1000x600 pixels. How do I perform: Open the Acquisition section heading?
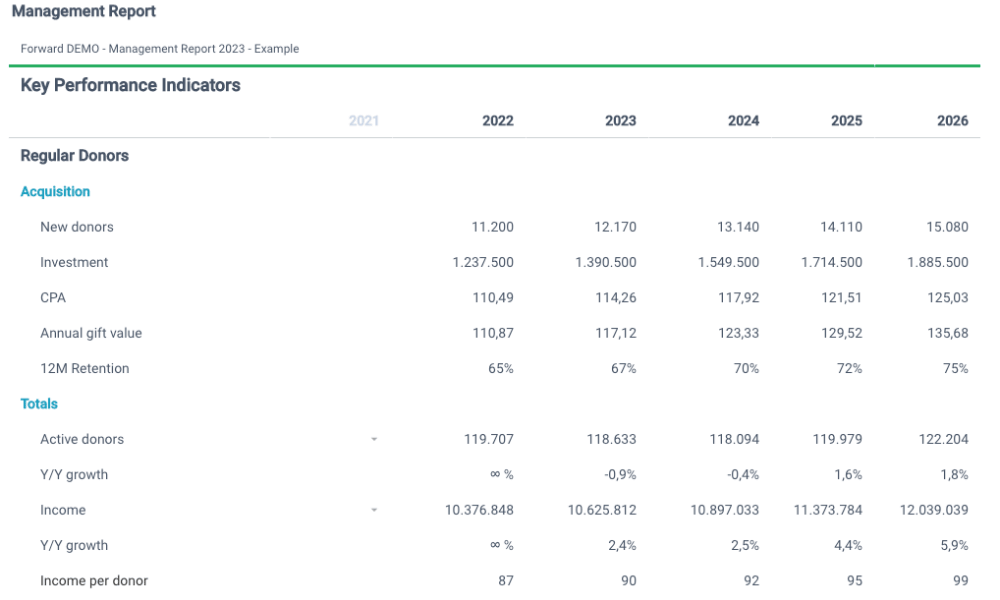point(55,191)
